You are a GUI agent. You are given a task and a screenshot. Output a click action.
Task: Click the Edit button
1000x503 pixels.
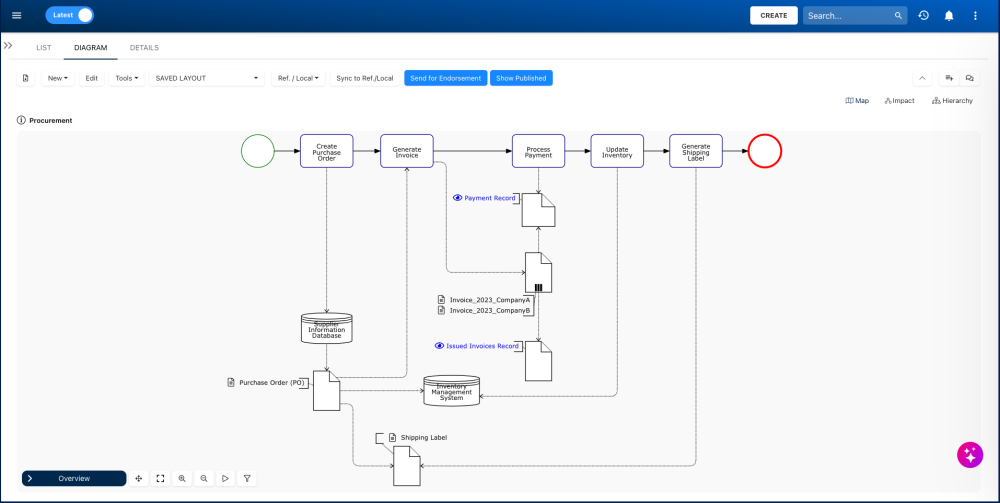point(92,78)
